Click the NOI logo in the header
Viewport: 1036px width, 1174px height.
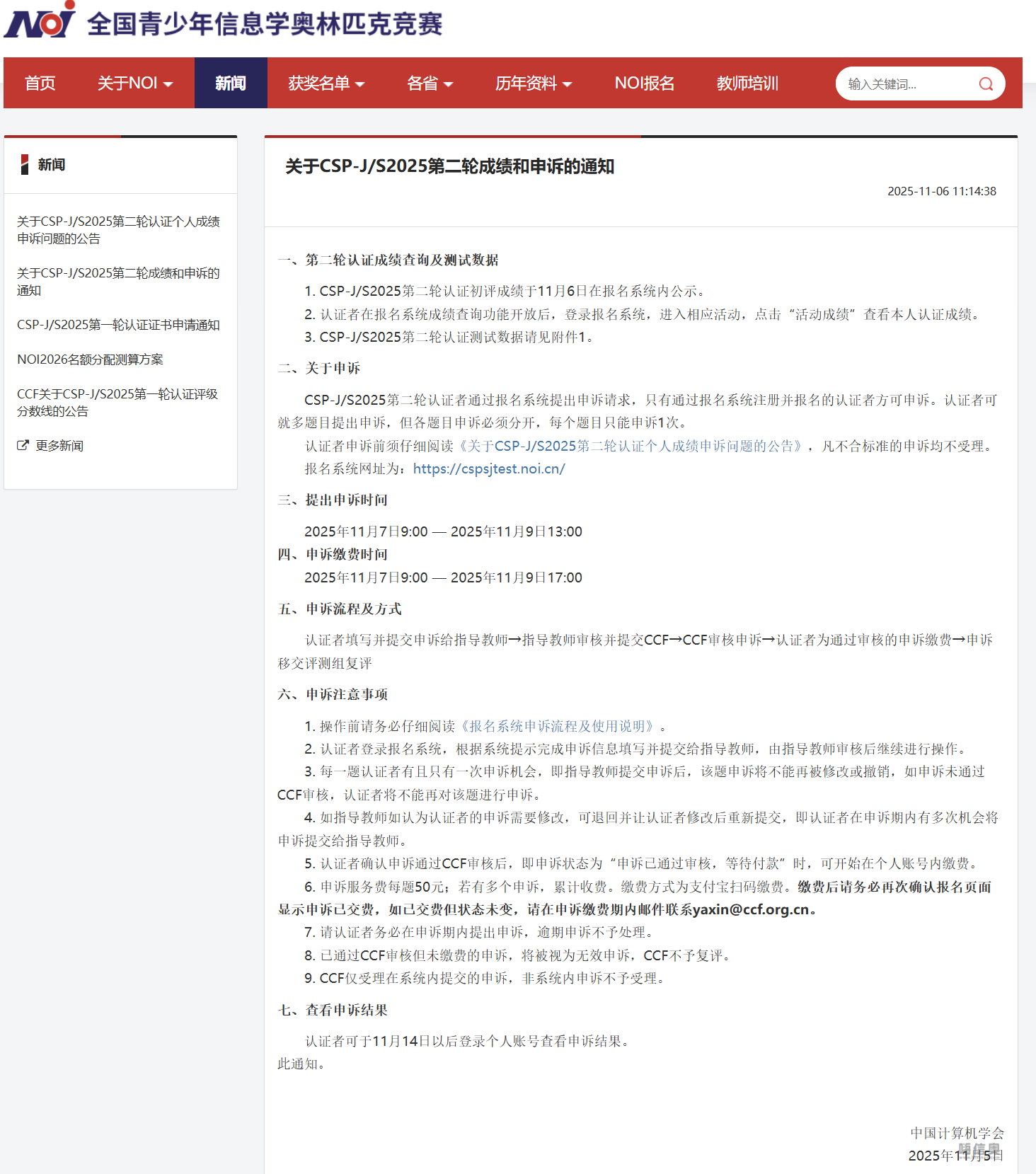(x=40, y=20)
